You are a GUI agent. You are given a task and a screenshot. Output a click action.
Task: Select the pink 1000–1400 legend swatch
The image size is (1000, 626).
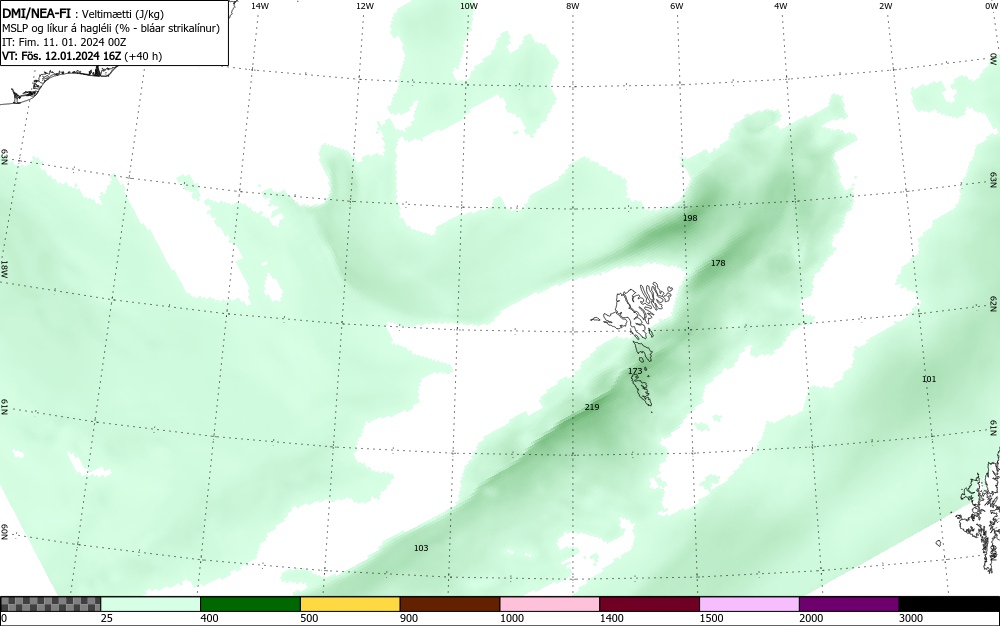pos(550,604)
